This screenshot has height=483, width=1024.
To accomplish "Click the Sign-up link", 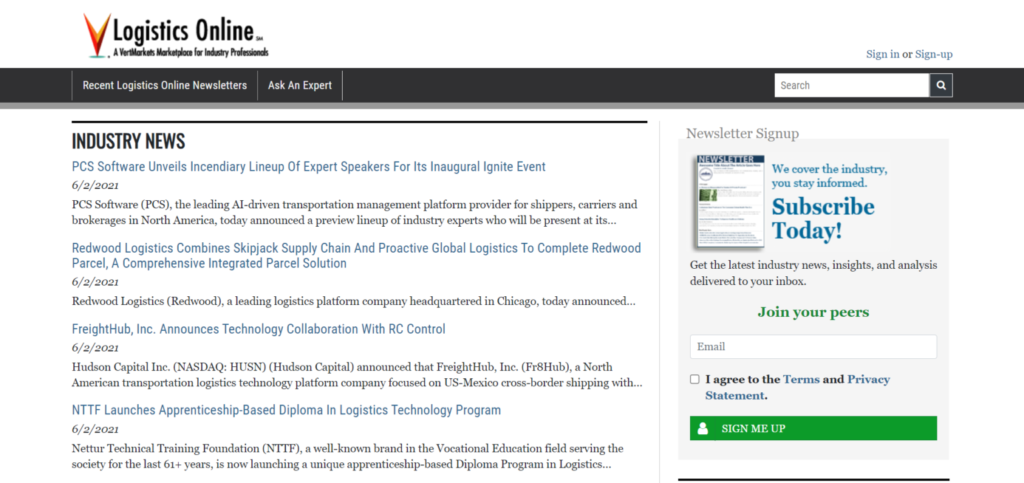I will [x=933, y=54].
